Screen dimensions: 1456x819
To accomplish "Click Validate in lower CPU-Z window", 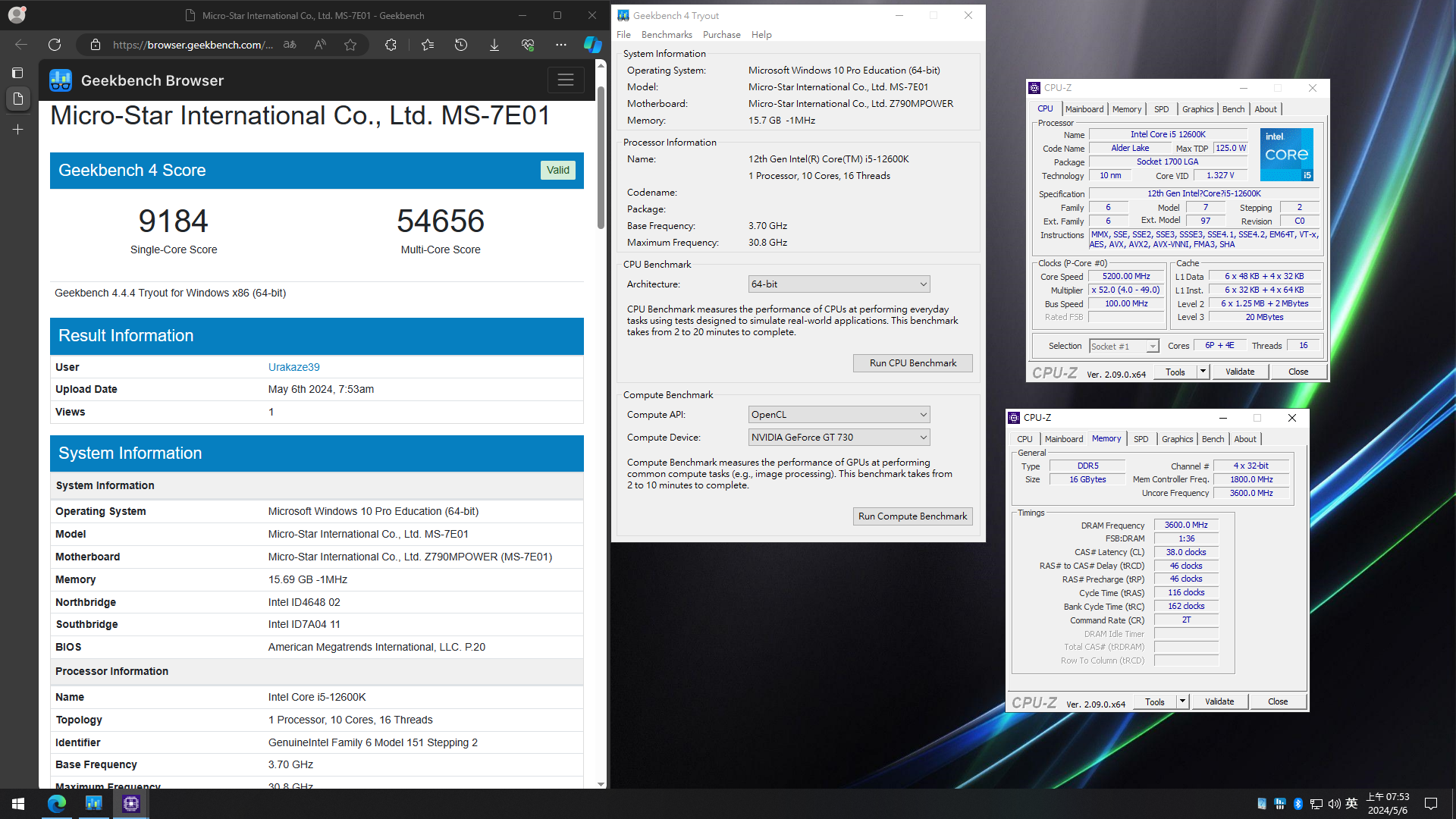I will tap(1219, 701).
